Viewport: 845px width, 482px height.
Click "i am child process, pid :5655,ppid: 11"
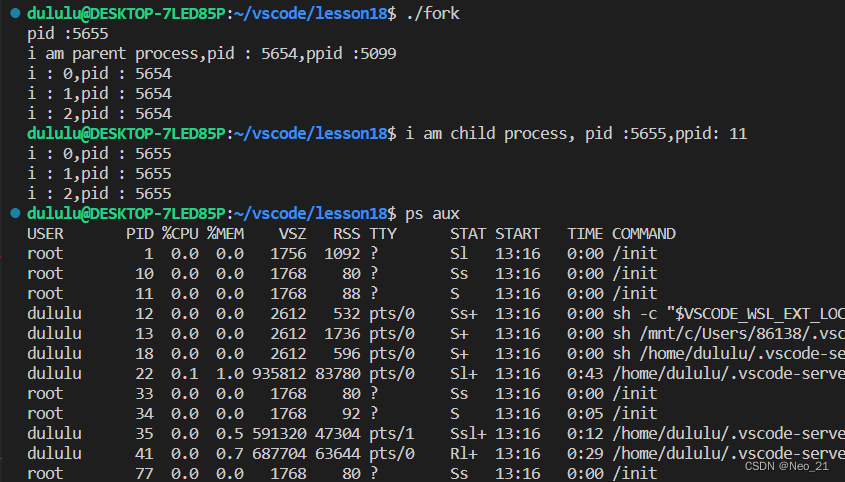point(576,134)
